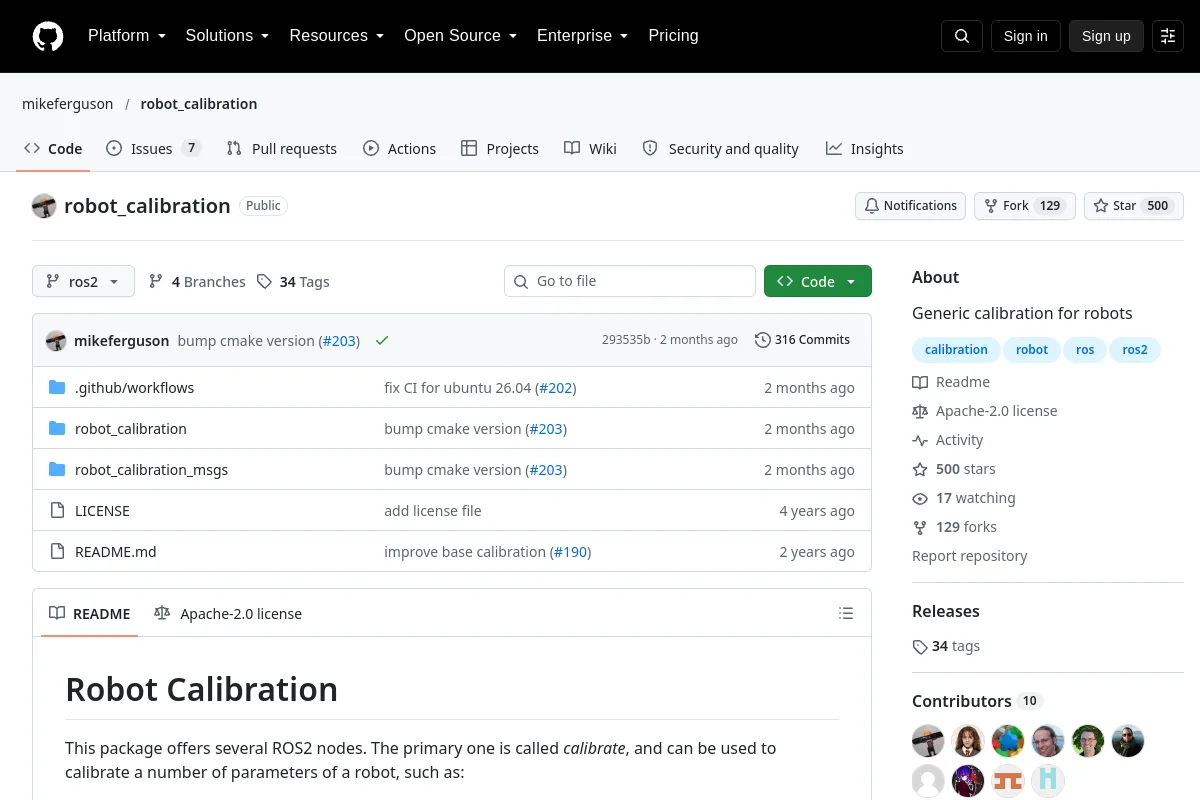The height and width of the screenshot is (800, 1200).
Task: Switch to the Wiki tab
Action: (590, 149)
